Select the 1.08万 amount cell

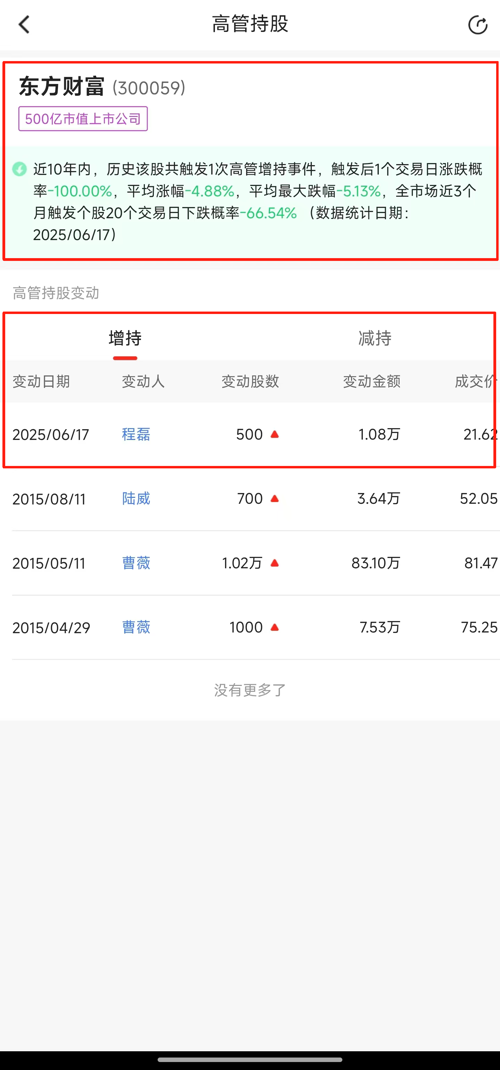[380, 435]
